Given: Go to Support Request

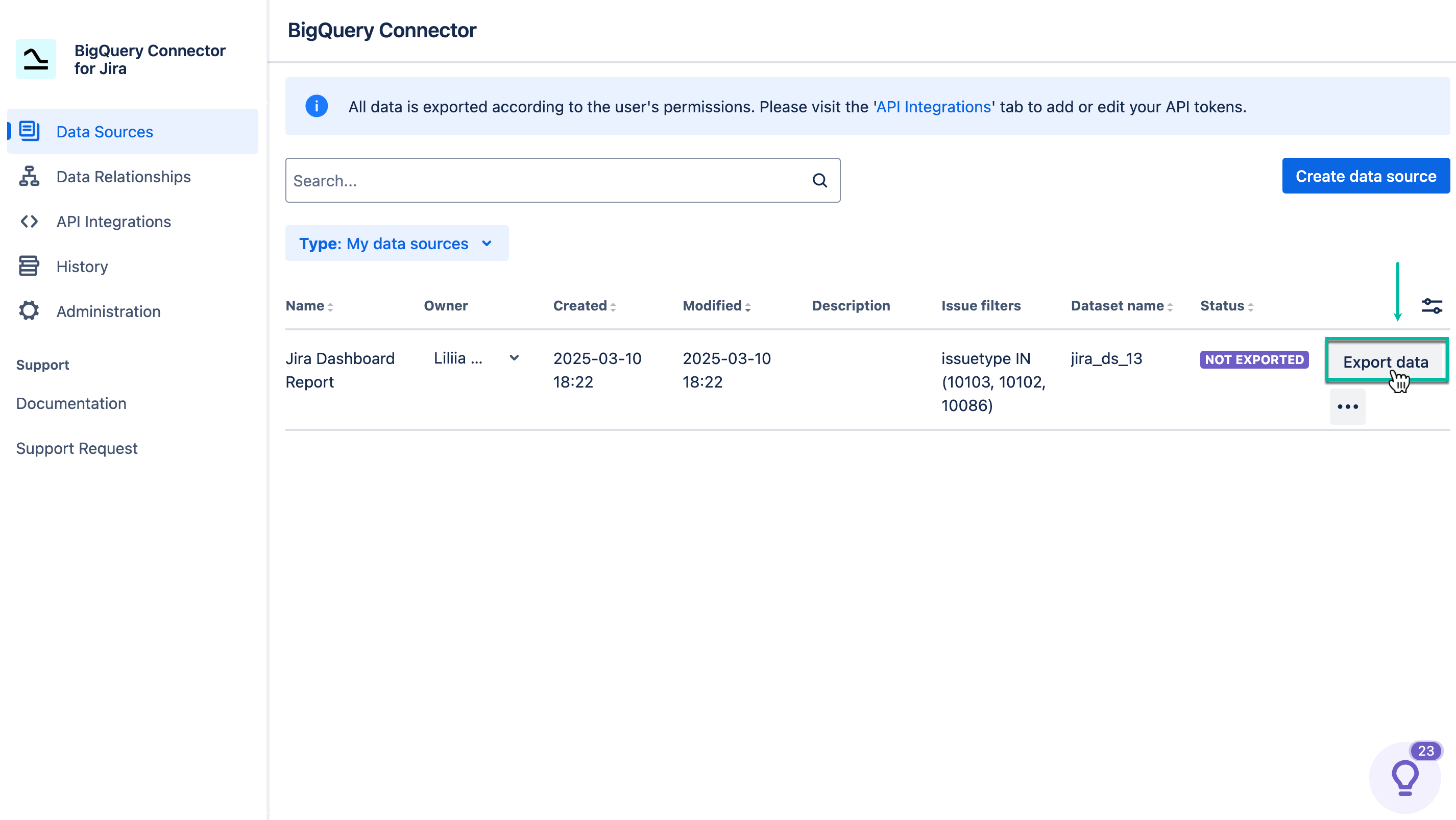Looking at the screenshot, I should 77,448.
